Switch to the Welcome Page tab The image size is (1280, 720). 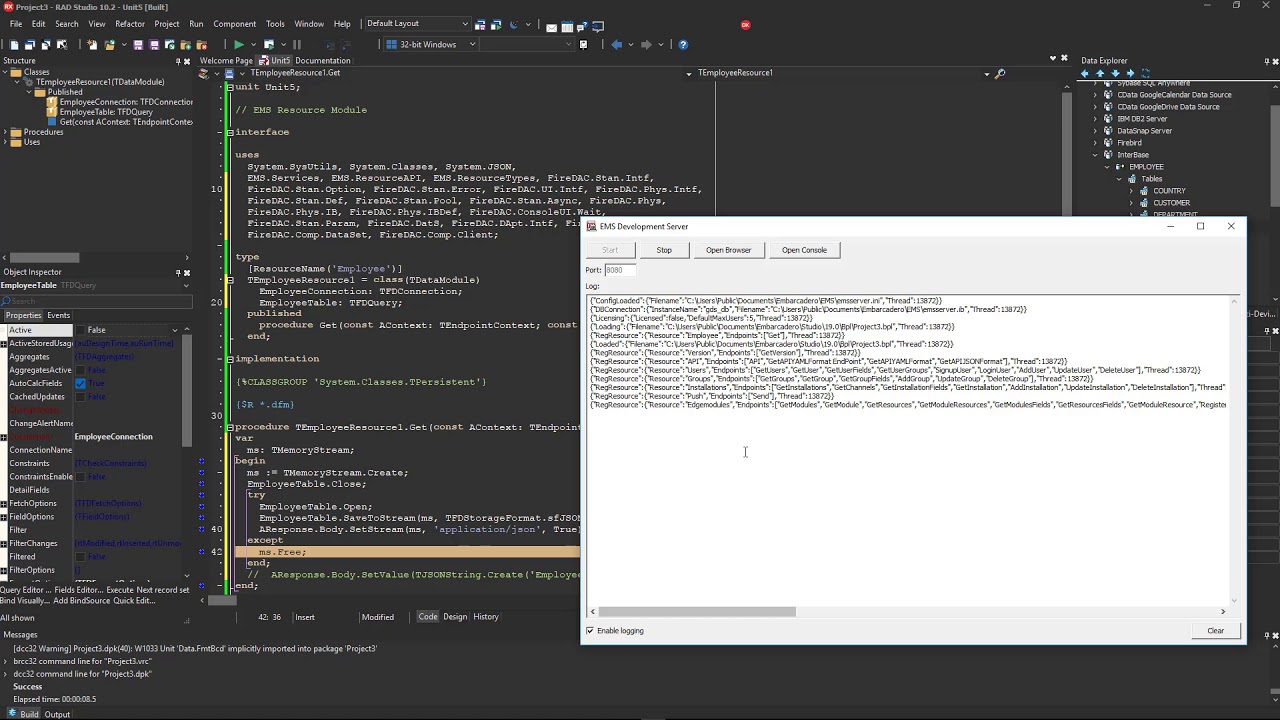click(226, 60)
